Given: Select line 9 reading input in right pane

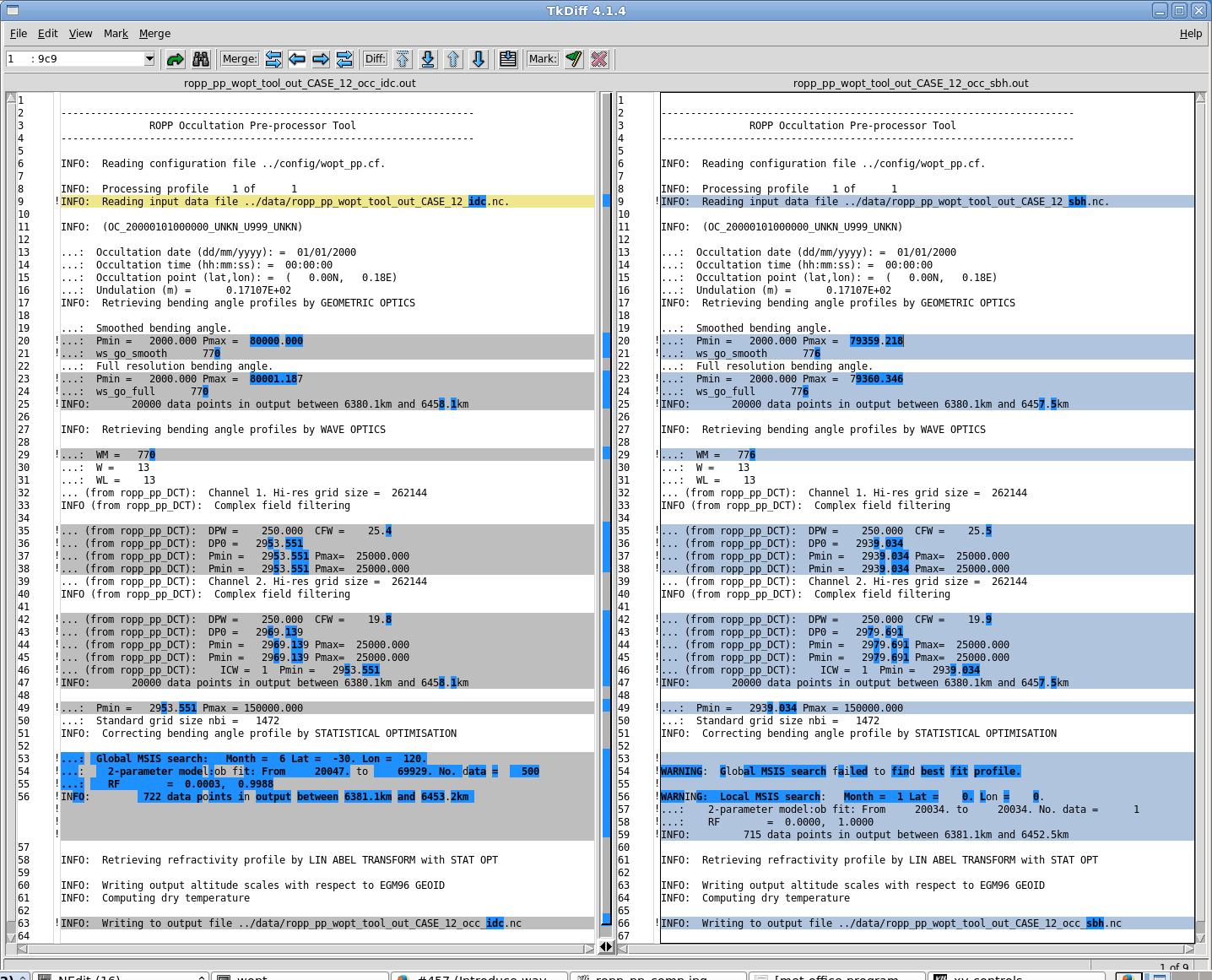Looking at the screenshot, I should pos(928,202).
